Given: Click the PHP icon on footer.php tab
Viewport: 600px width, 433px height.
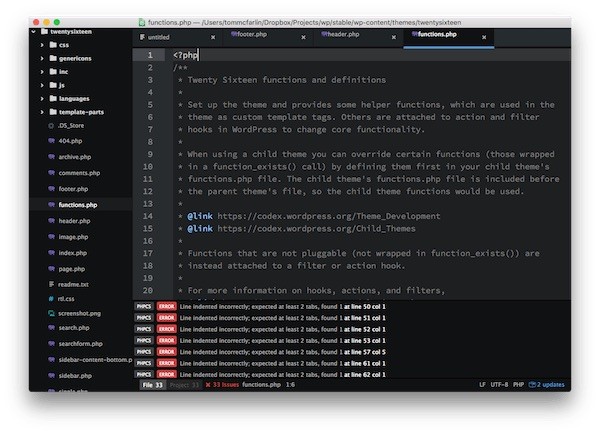Looking at the screenshot, I should click(234, 34).
